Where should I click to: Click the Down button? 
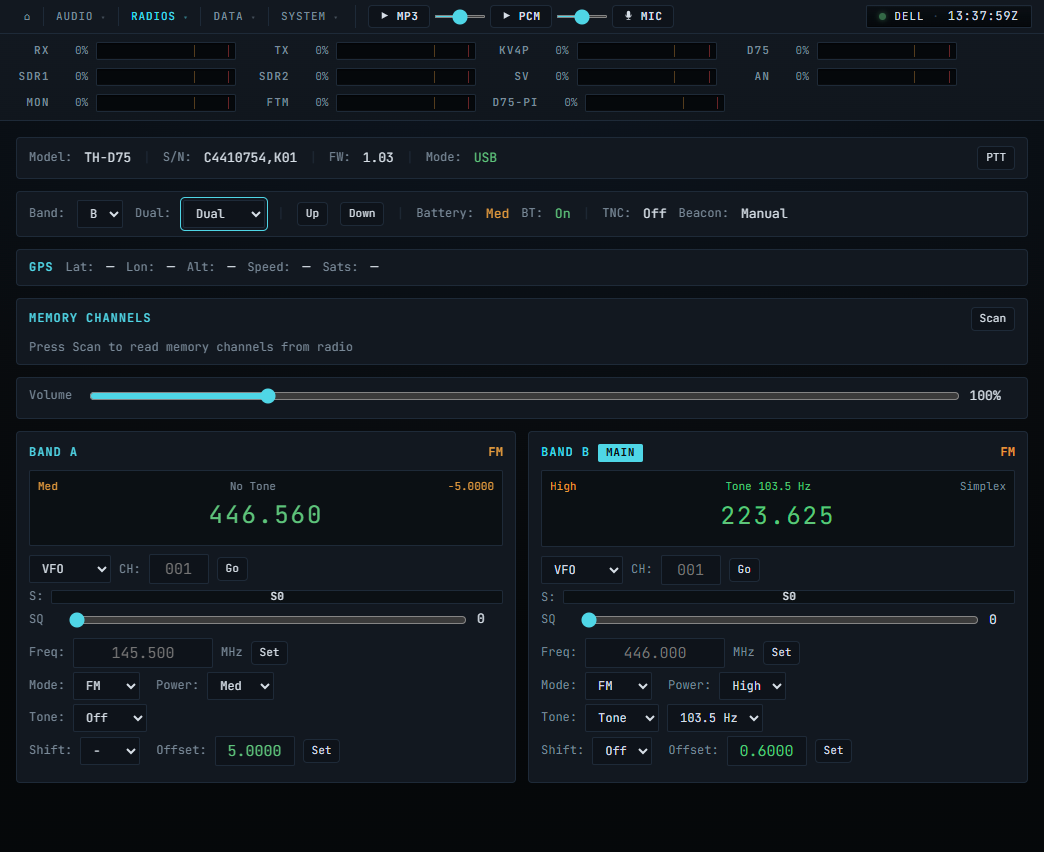tap(362, 214)
